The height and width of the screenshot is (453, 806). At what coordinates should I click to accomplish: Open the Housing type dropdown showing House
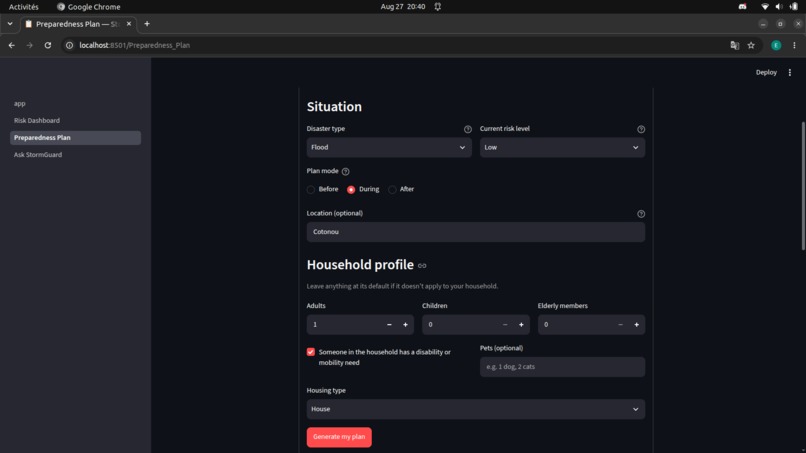[x=475, y=409]
